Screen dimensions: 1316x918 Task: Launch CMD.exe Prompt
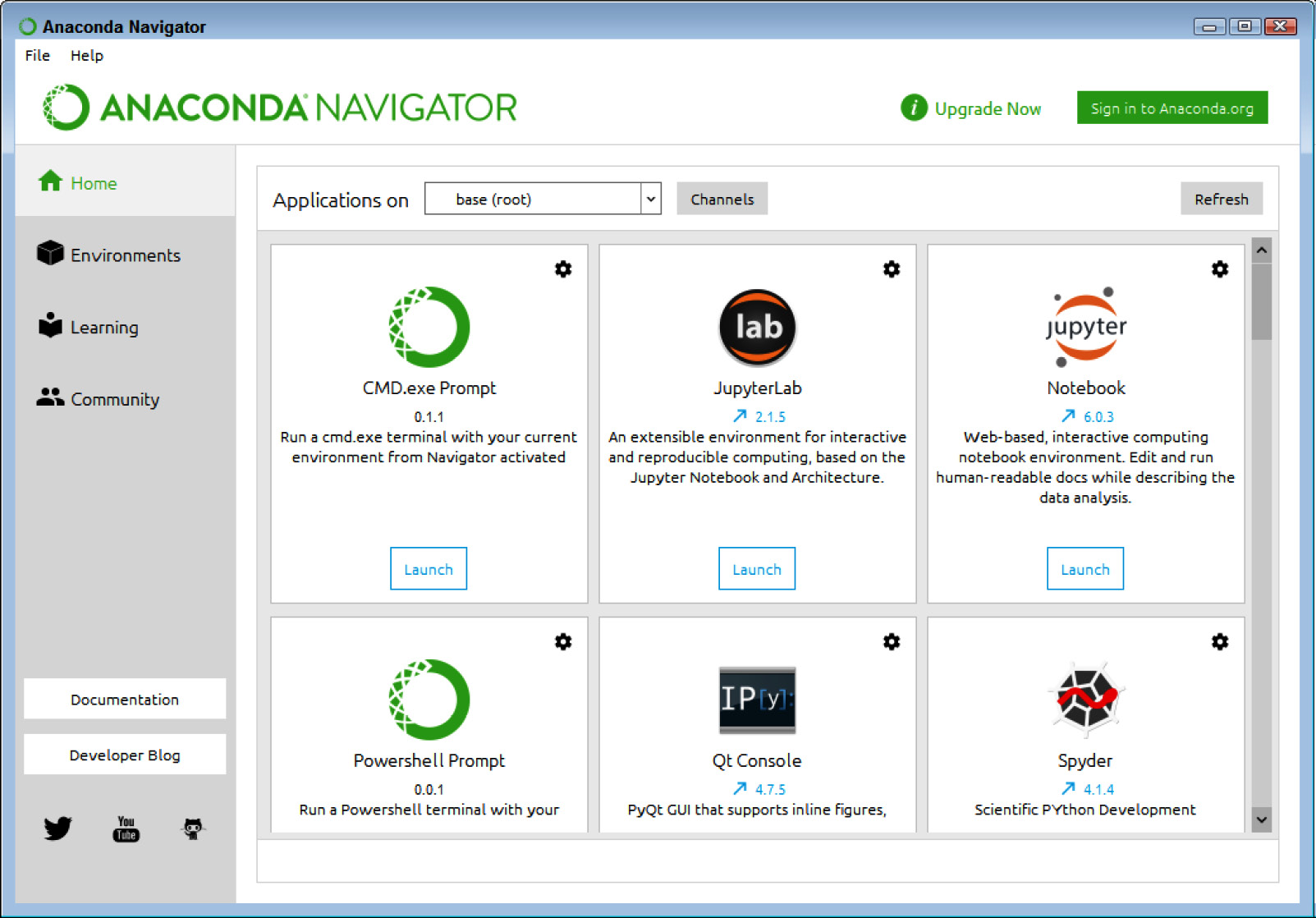[429, 568]
